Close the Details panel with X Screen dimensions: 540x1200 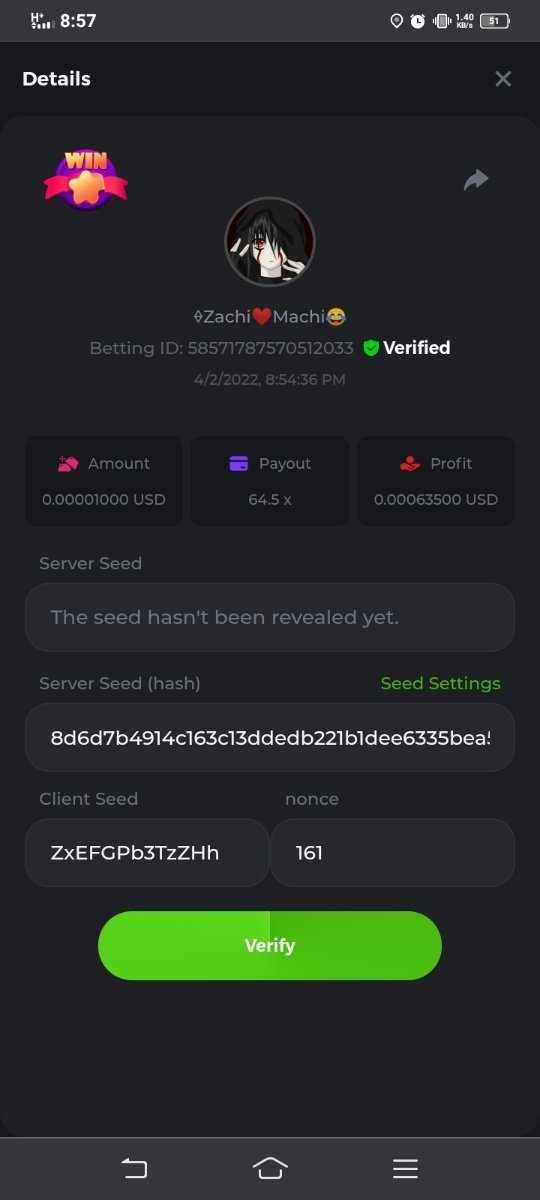click(x=503, y=79)
